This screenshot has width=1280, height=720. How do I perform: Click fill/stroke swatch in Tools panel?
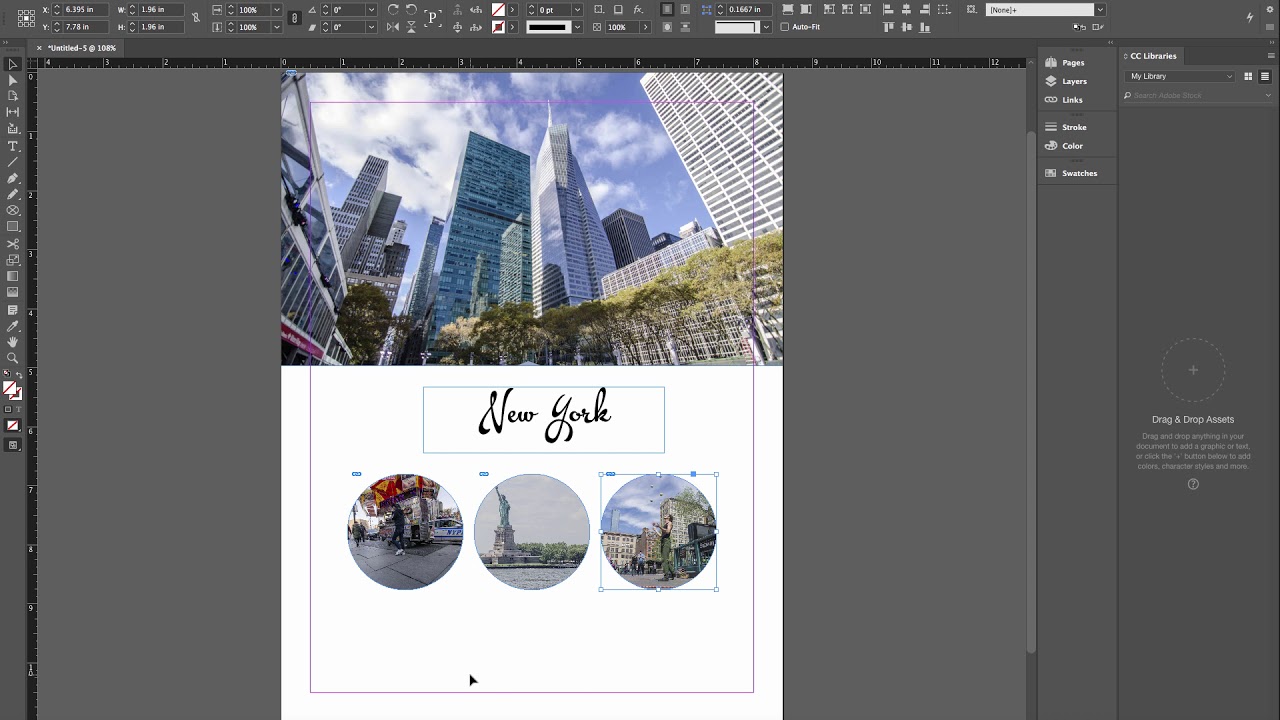(x=10, y=390)
